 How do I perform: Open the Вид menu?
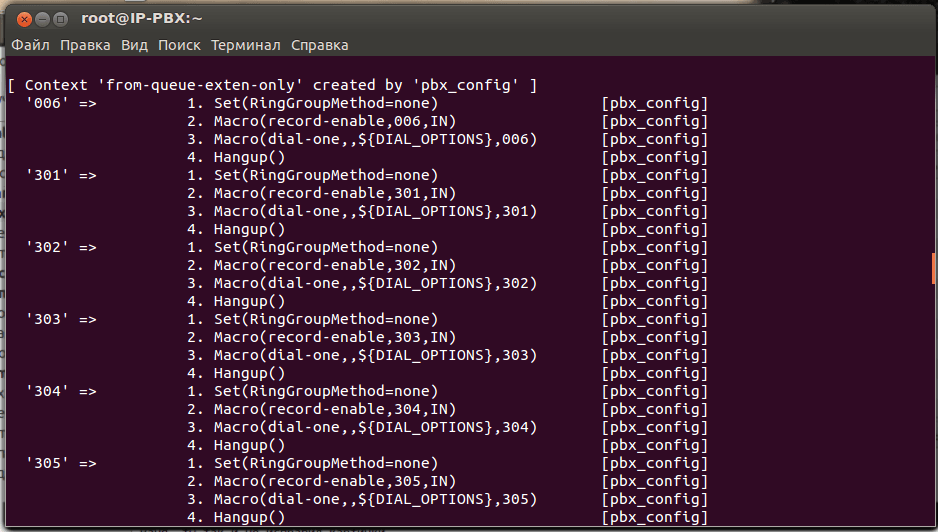point(134,45)
